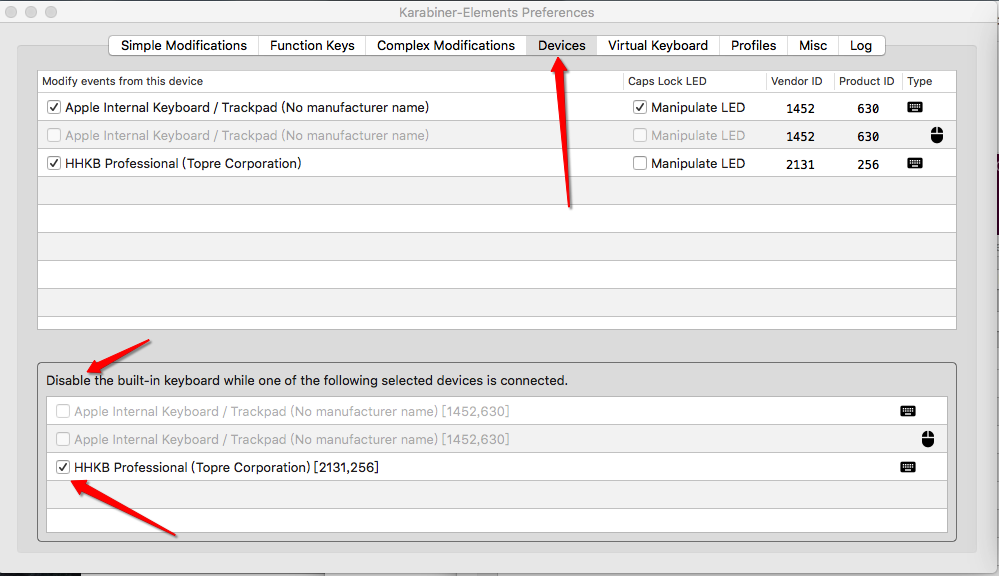Select 'HHKB Professional (Topre Corporation)' name in upper table
This screenshot has width=999, height=576.
183,163
